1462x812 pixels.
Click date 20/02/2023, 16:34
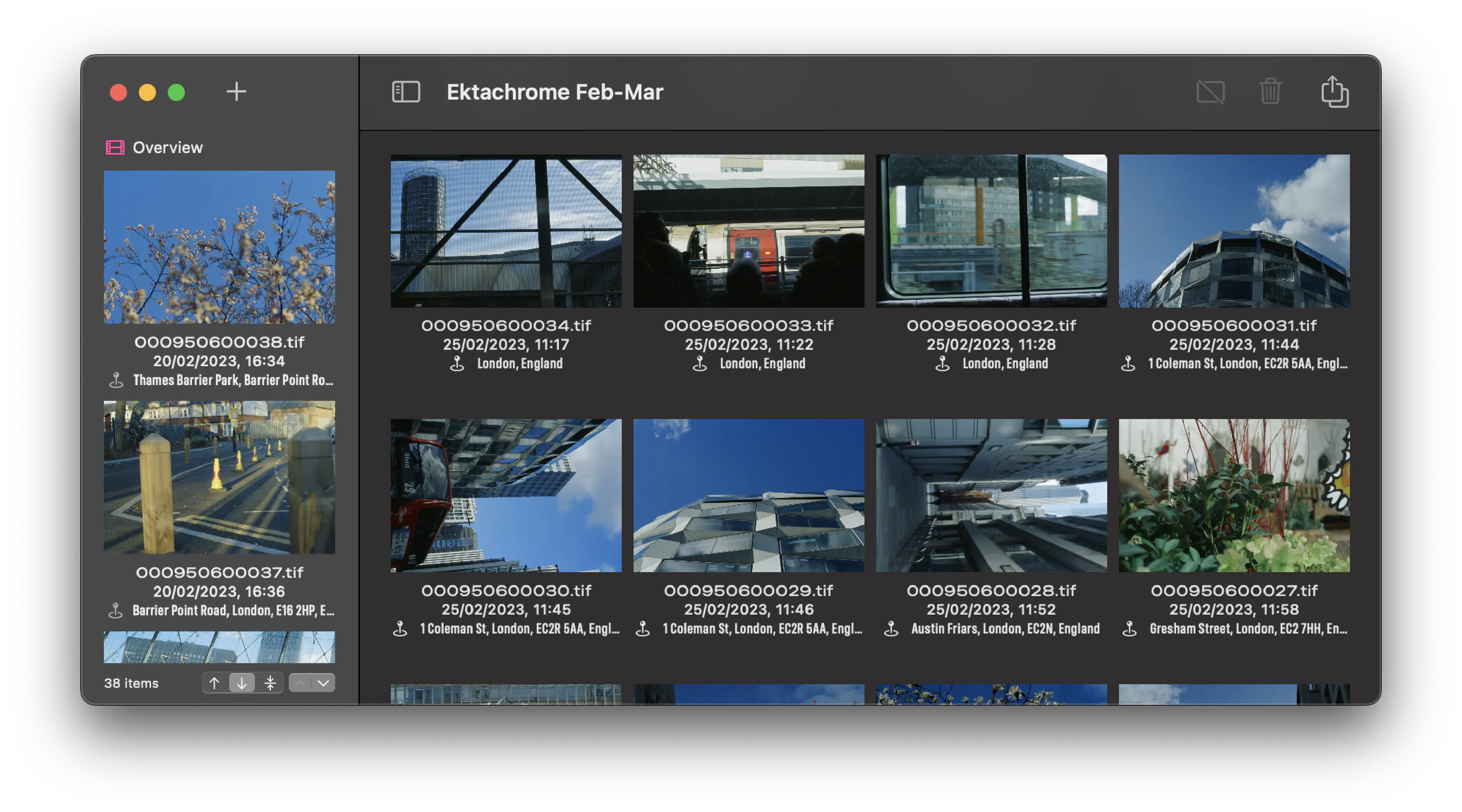[x=219, y=362]
